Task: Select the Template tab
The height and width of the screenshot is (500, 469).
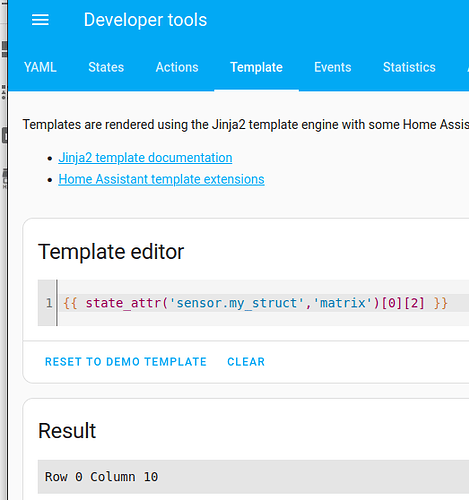Action: [256, 67]
